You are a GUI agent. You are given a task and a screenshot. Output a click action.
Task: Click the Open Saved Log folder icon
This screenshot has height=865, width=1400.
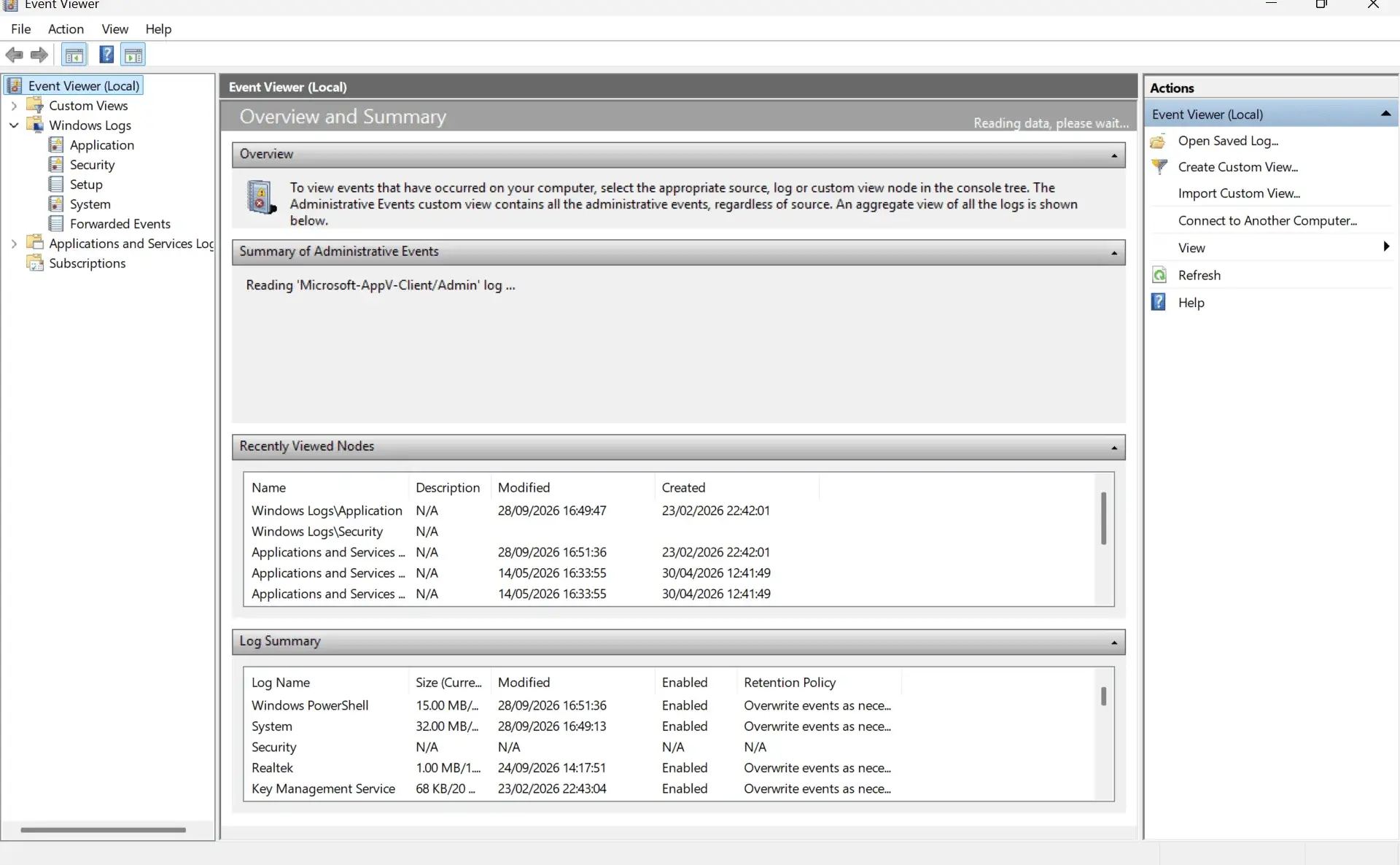(x=1159, y=141)
